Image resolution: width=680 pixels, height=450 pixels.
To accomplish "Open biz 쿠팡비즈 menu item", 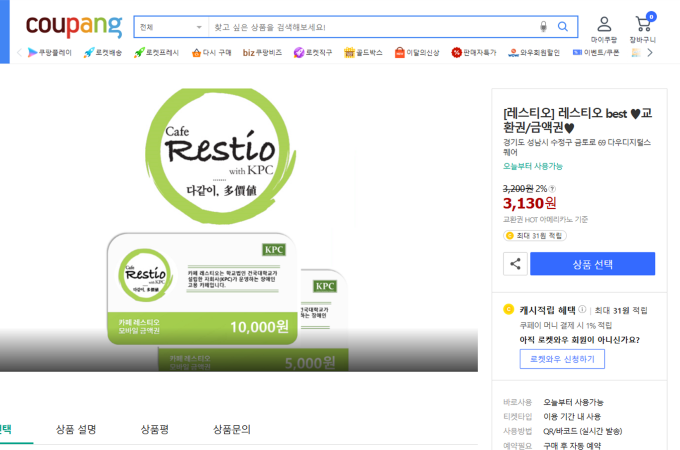I will pos(262,52).
